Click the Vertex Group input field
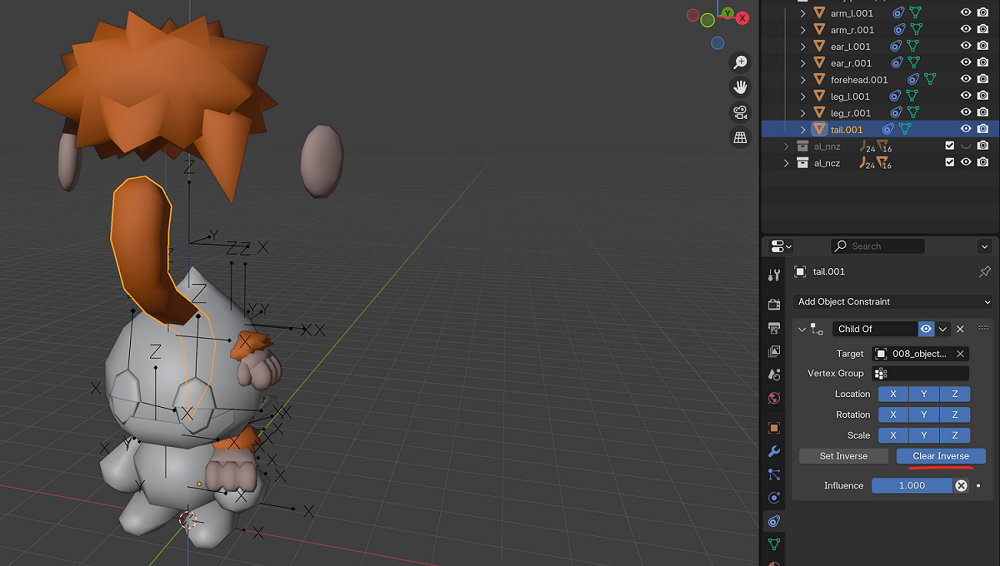The height and width of the screenshot is (566, 1000). tap(920, 373)
